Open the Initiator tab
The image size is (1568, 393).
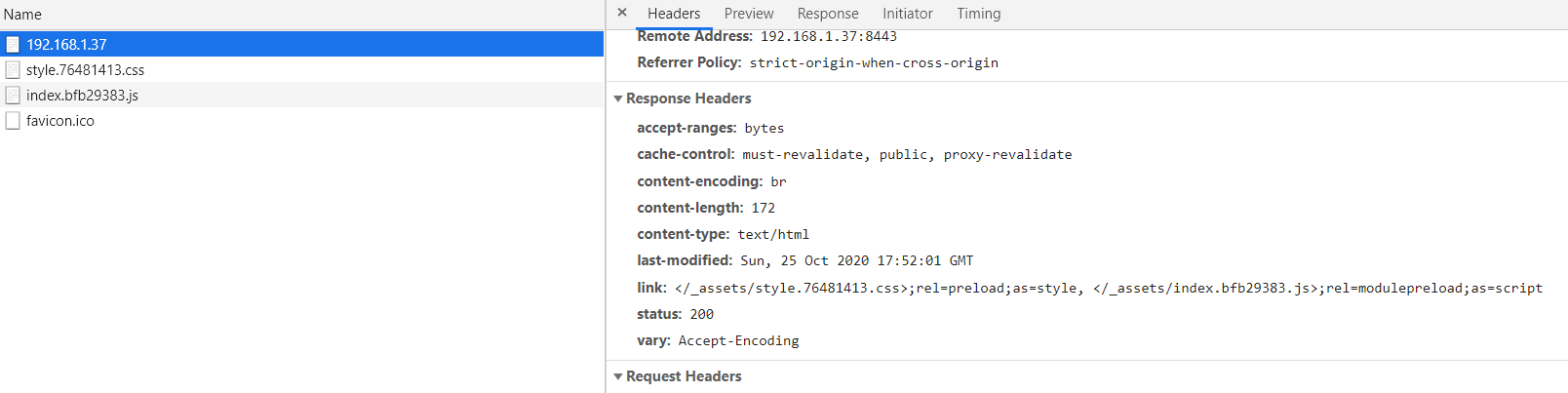click(908, 14)
